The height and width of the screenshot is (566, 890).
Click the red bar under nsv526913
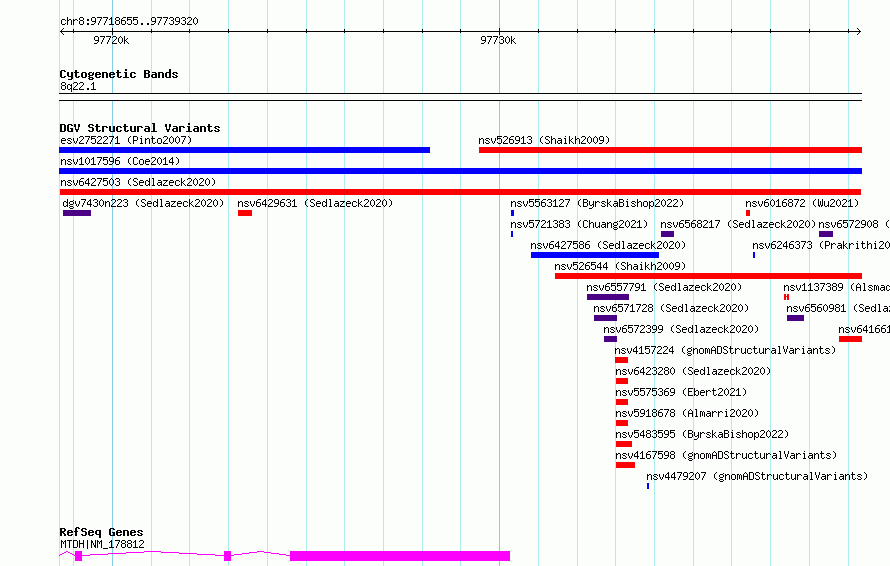point(670,150)
